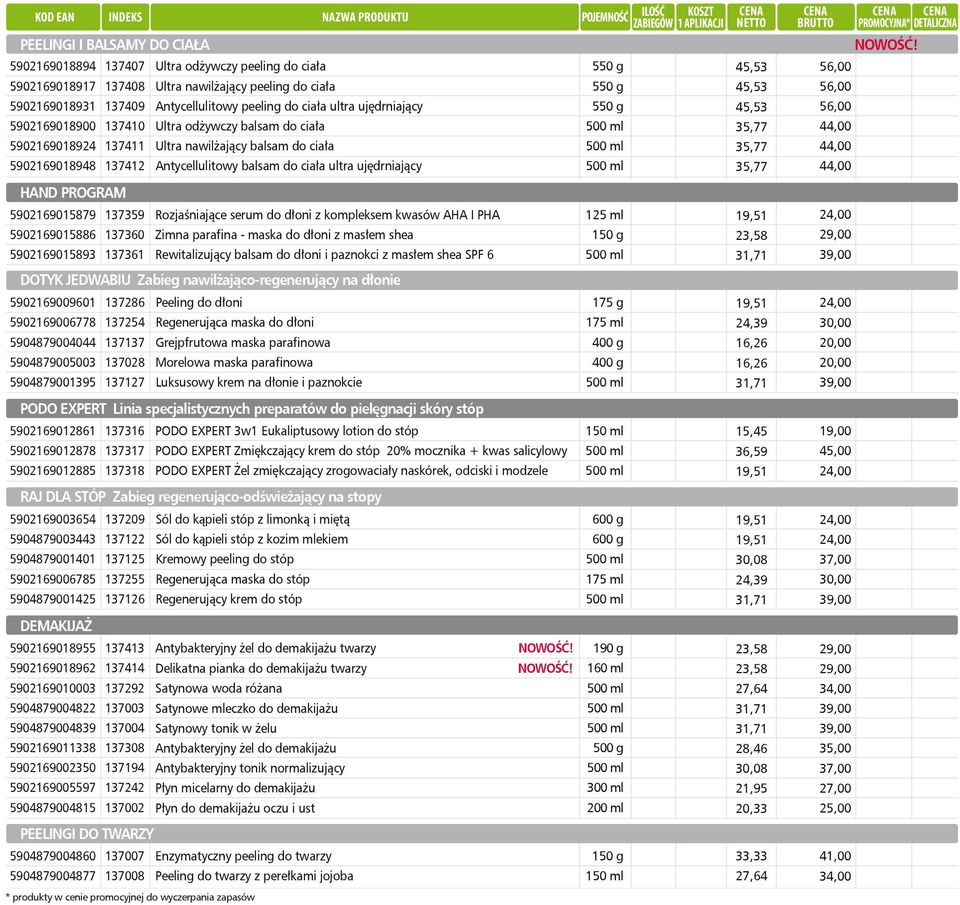Screen dimensions: 960x905
Task: Click product Peeling do dłoni
Action: point(198,302)
